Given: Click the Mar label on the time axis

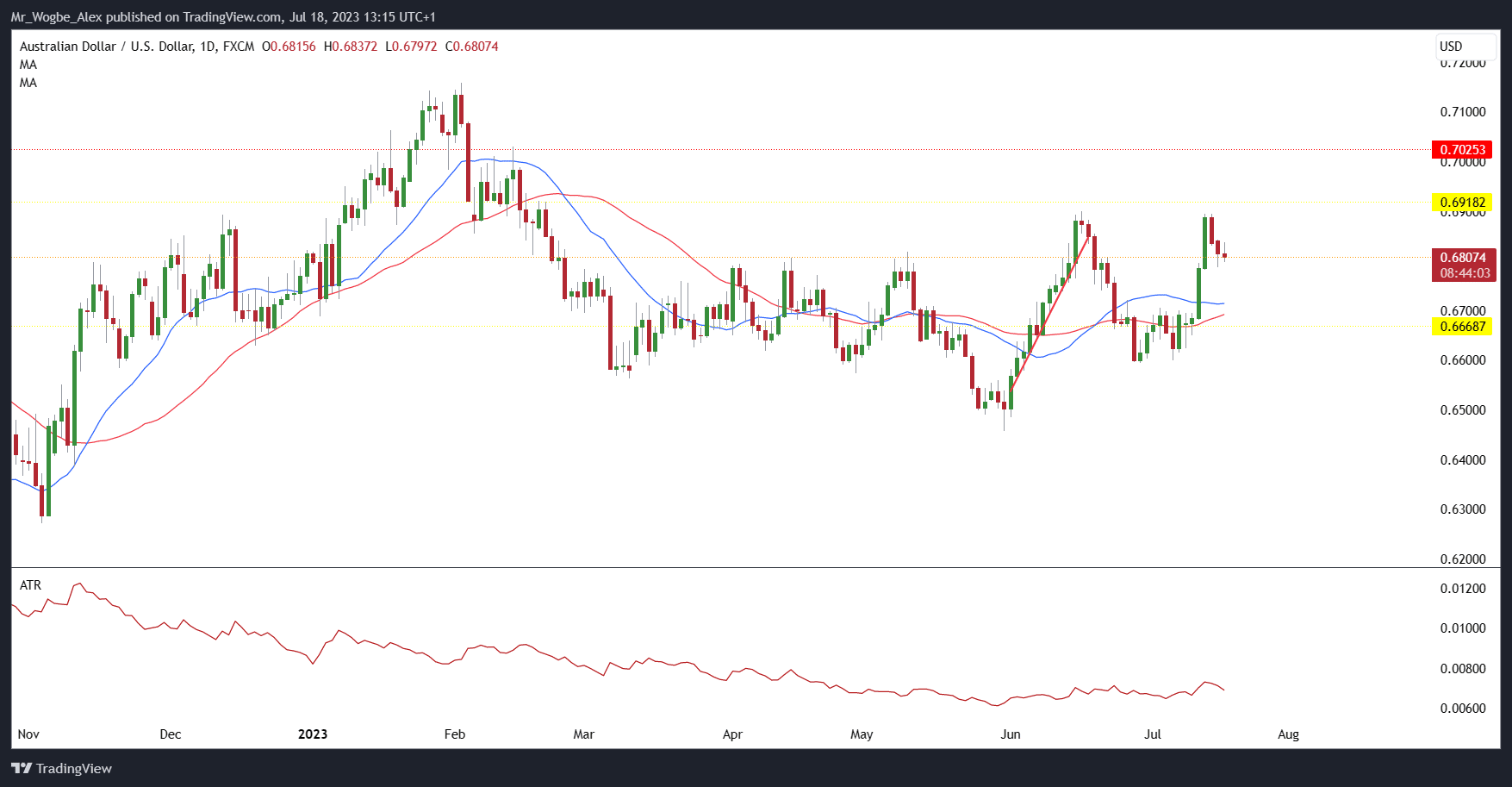Looking at the screenshot, I should point(584,734).
